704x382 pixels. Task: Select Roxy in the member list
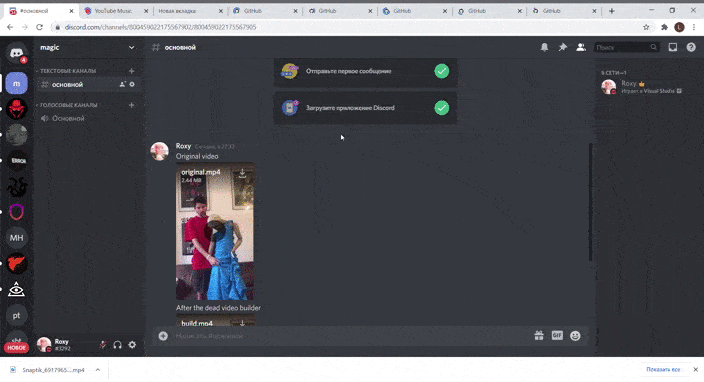tap(647, 87)
